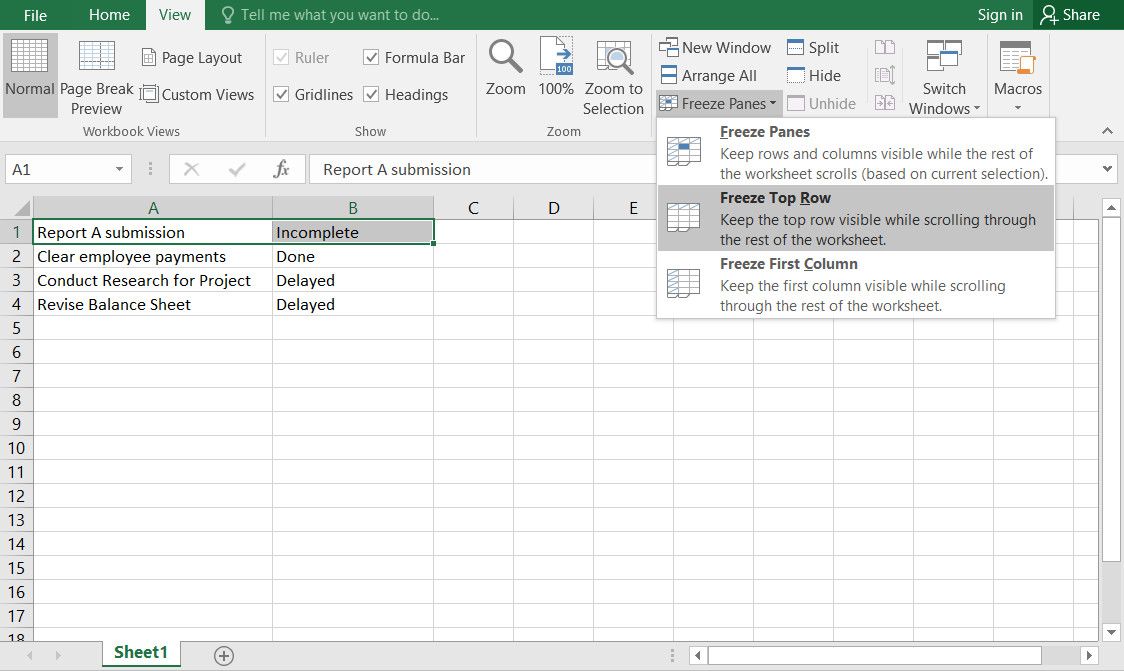
Task: Toggle the Gridlines checkbox
Action: click(x=281, y=95)
